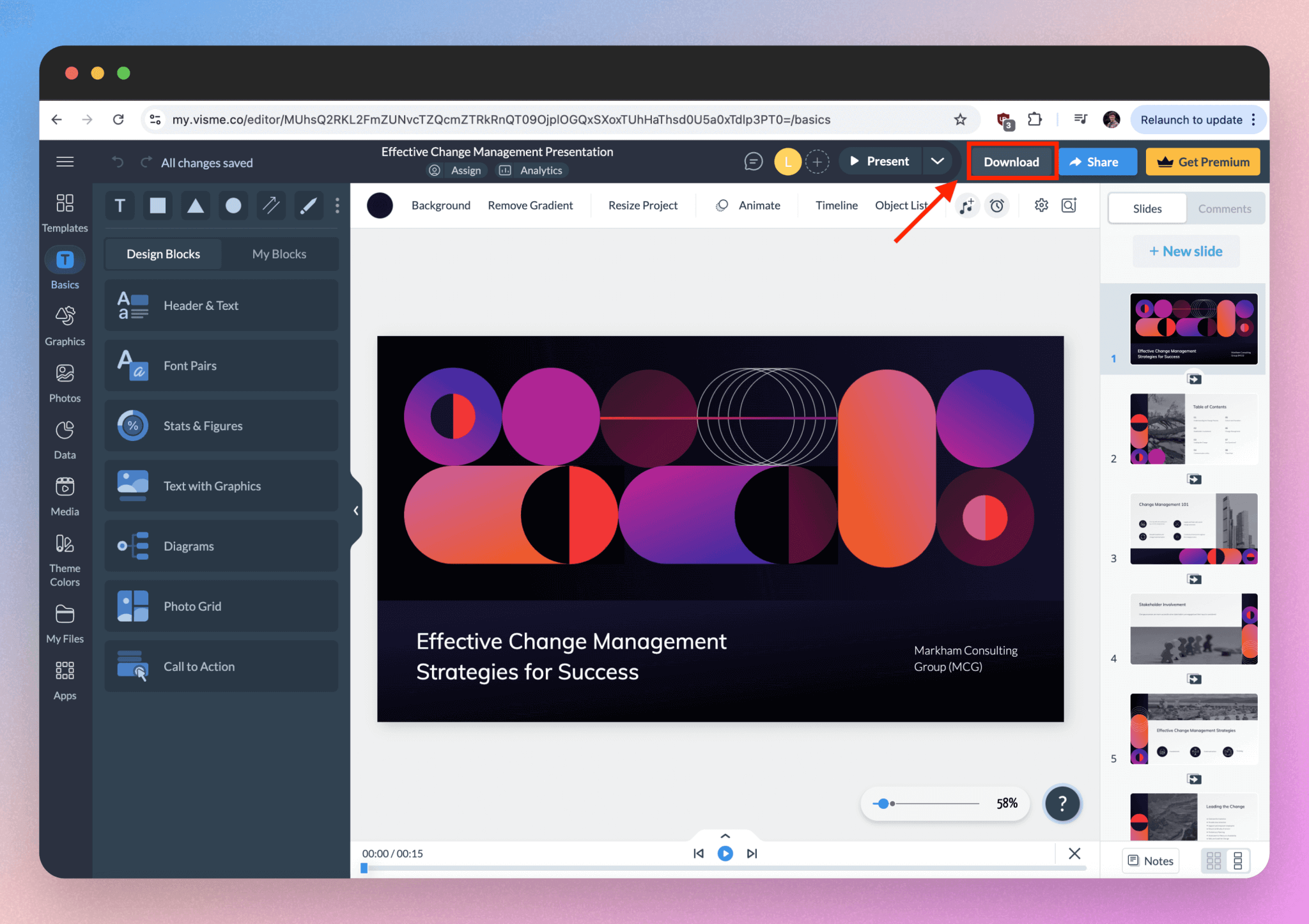The height and width of the screenshot is (924, 1309).
Task: Switch to list slide view
Action: pyautogui.click(x=1238, y=861)
